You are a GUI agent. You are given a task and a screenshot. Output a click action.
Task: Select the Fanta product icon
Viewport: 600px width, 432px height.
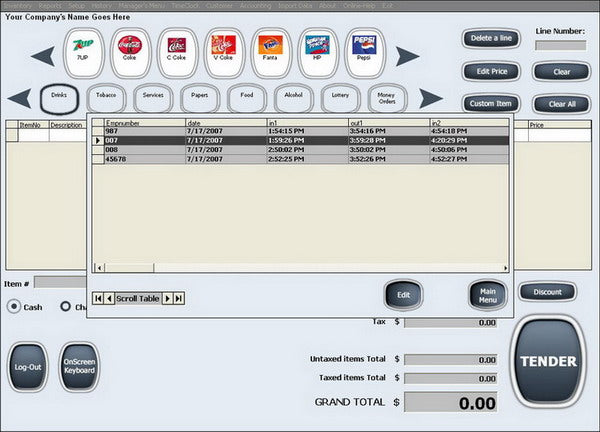coord(271,53)
